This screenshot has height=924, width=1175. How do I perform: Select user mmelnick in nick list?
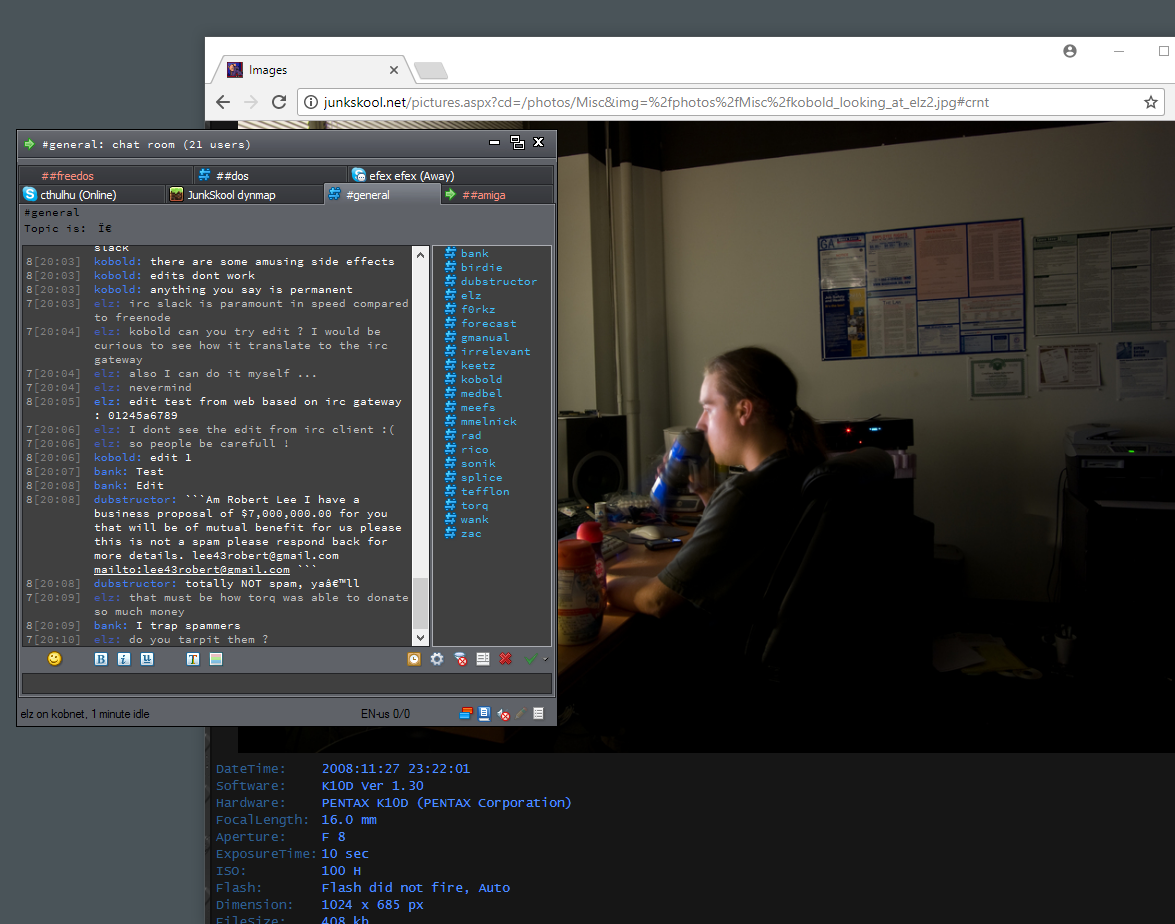click(489, 421)
